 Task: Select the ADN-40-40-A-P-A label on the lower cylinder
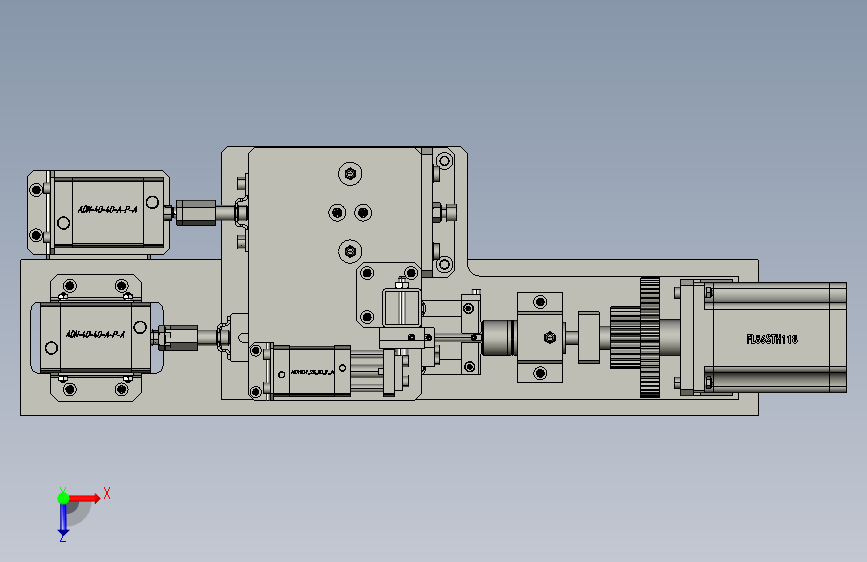pyautogui.click(x=95, y=334)
